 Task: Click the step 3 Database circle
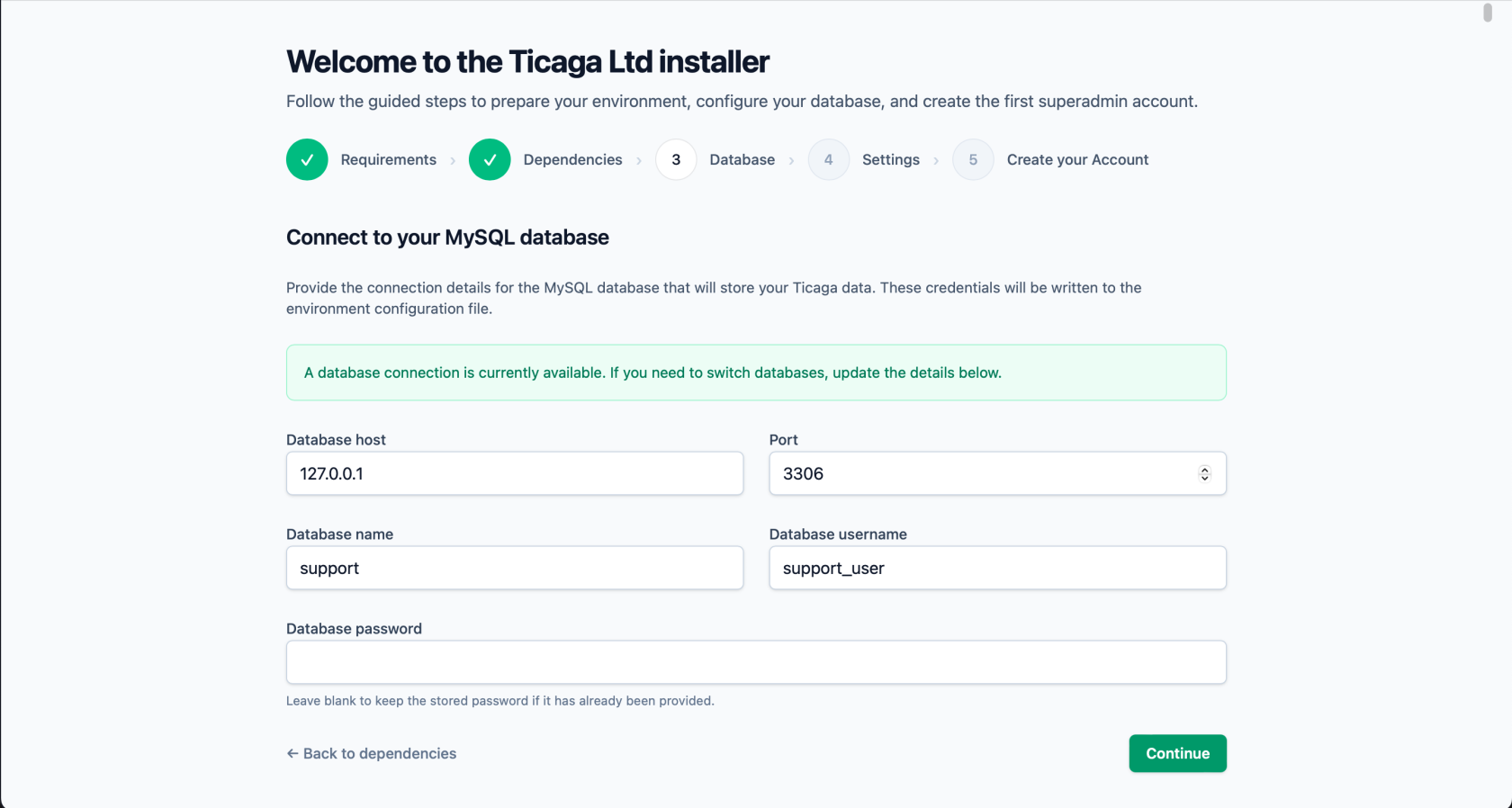(x=676, y=159)
